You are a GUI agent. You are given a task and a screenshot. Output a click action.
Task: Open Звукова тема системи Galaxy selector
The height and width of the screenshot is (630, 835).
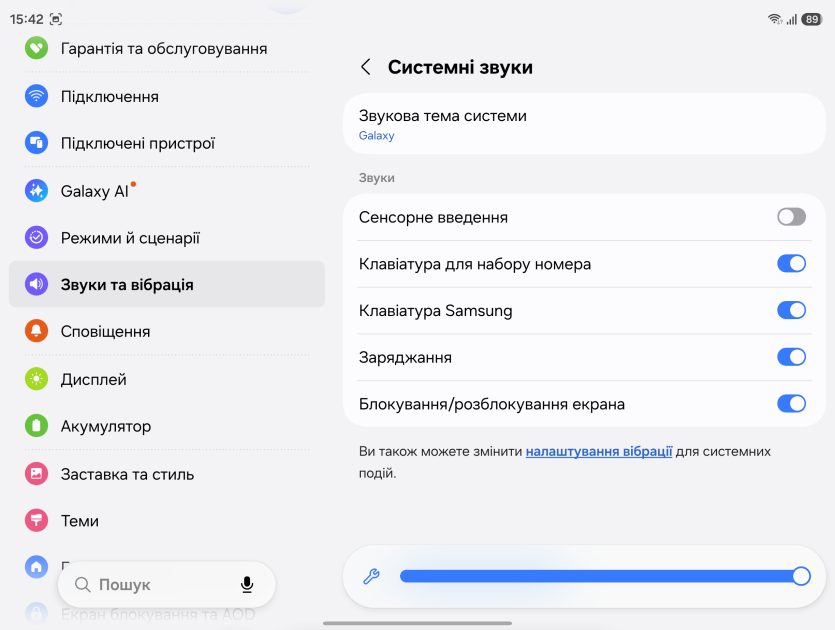coord(584,124)
